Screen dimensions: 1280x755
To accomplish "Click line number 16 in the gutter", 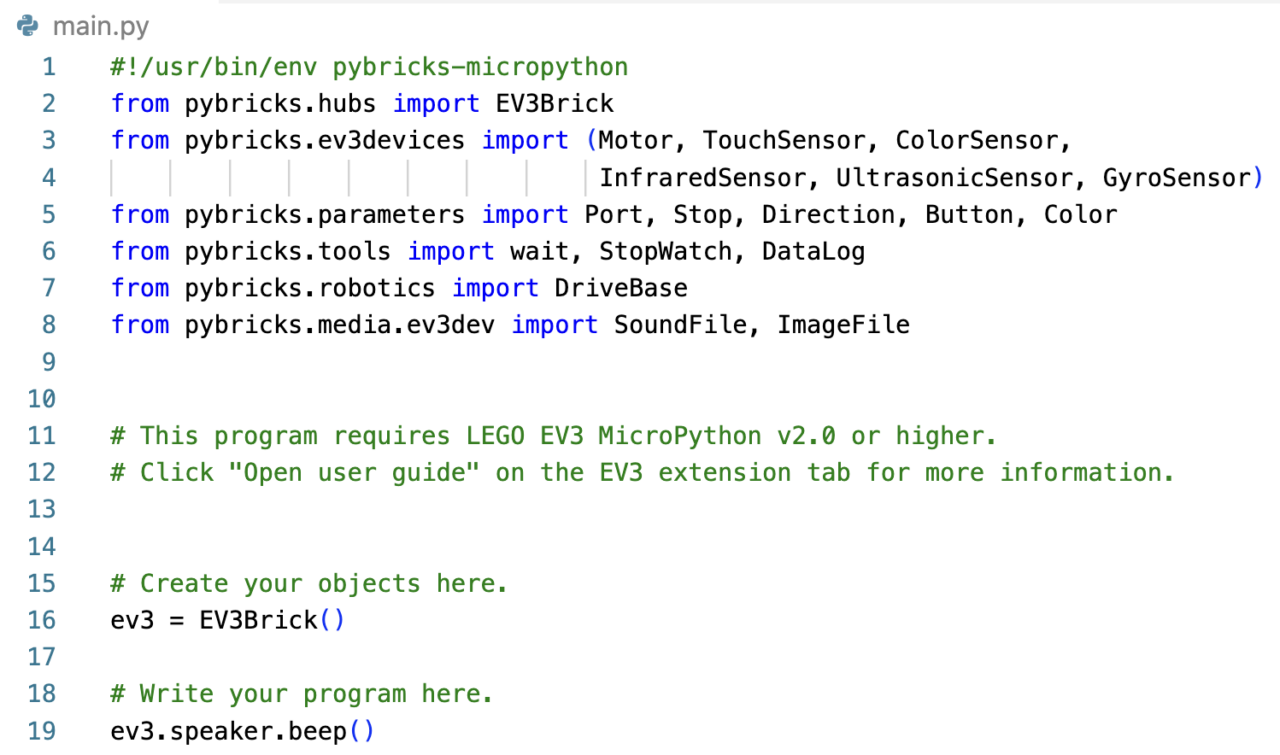I will point(42,620).
